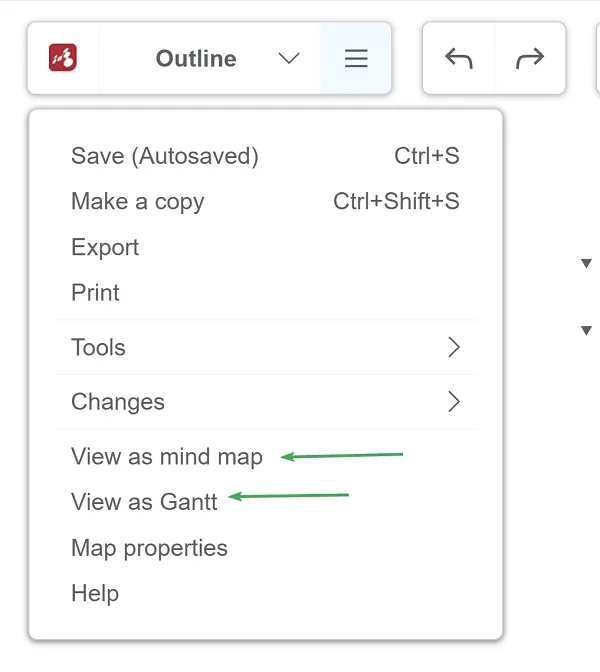Open the hamburger menu icon
This screenshot has height=672, width=600.
[356, 59]
